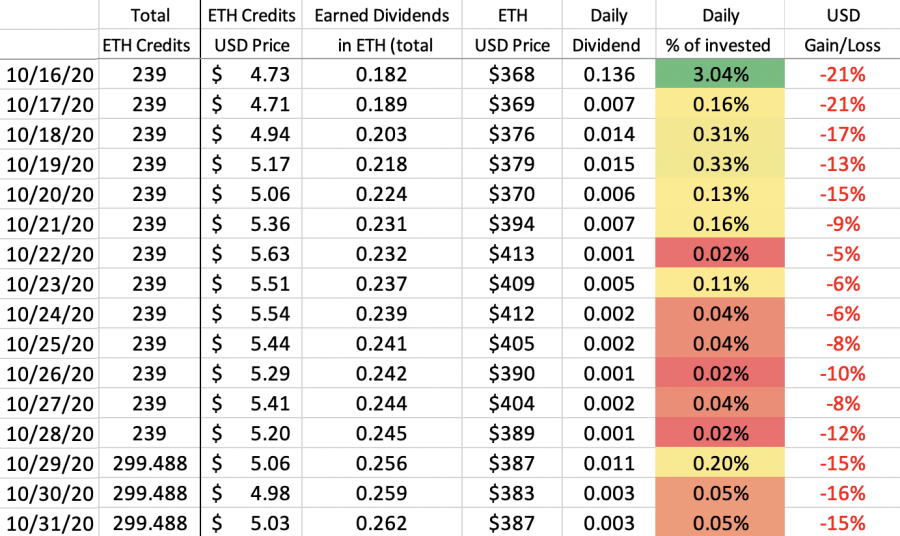
Task: Select the -5% USD Gain/Loss cell
Action: coord(842,254)
